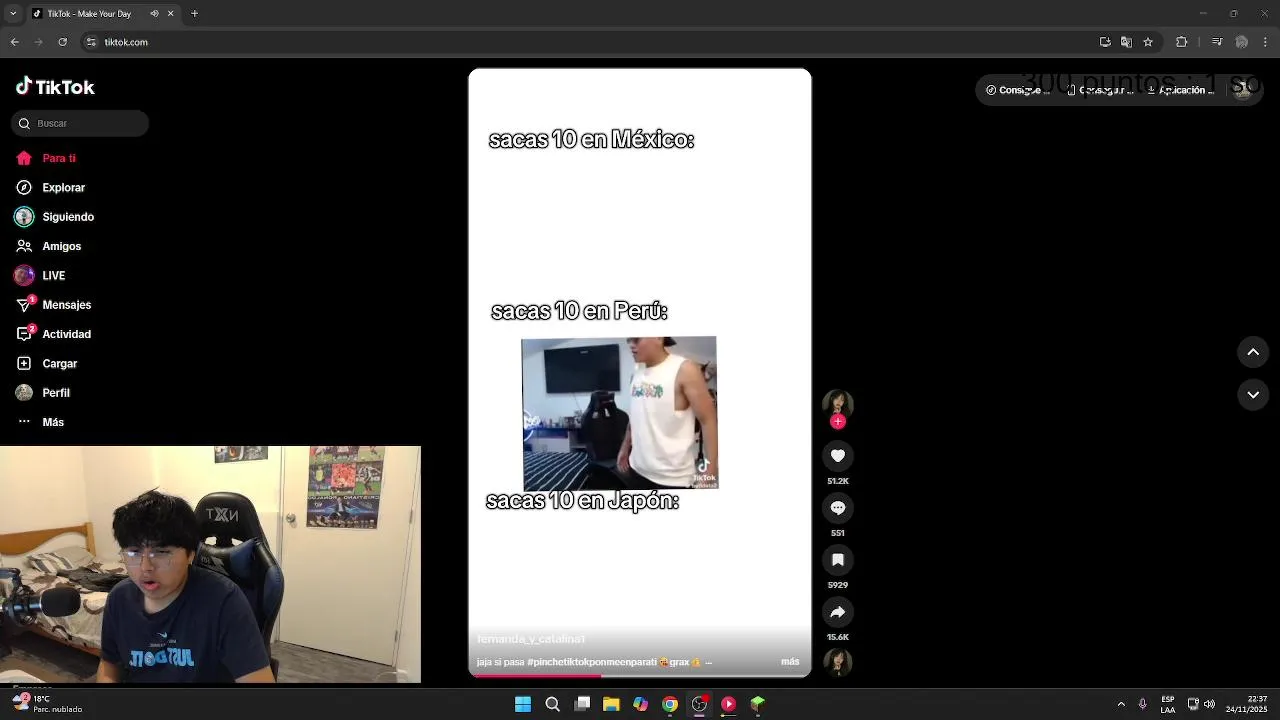
Task: Go to previous video with up chevron
Action: (x=1253, y=352)
